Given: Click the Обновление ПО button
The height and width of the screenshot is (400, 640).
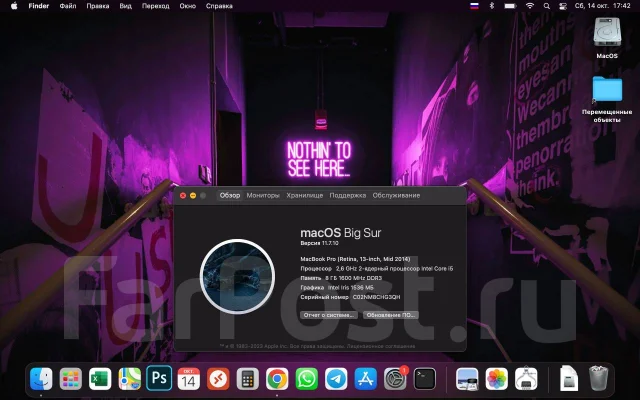Looking at the screenshot, I should pos(391,315).
